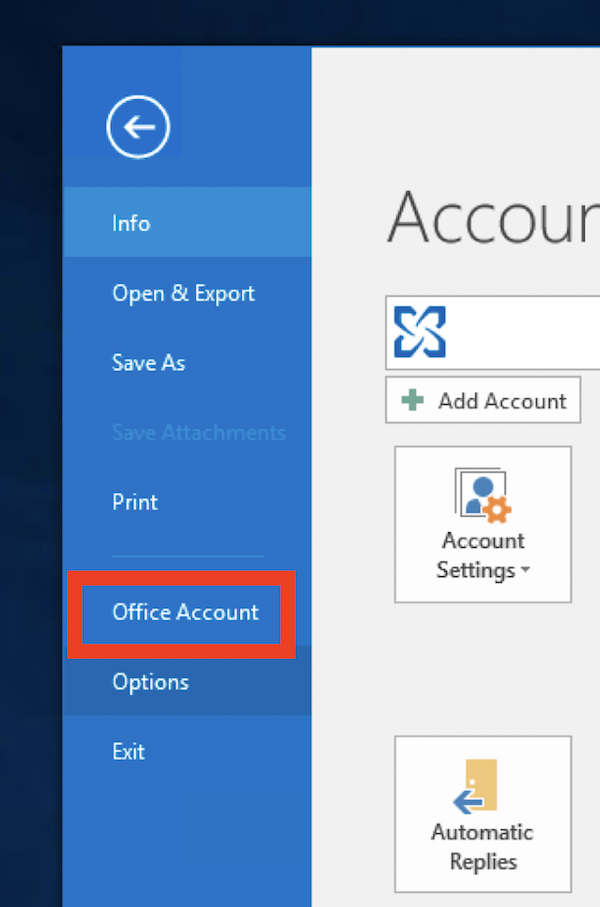Click the green plus icon beside Add Account
Image resolution: width=600 pixels, height=907 pixels.
pyautogui.click(x=412, y=401)
